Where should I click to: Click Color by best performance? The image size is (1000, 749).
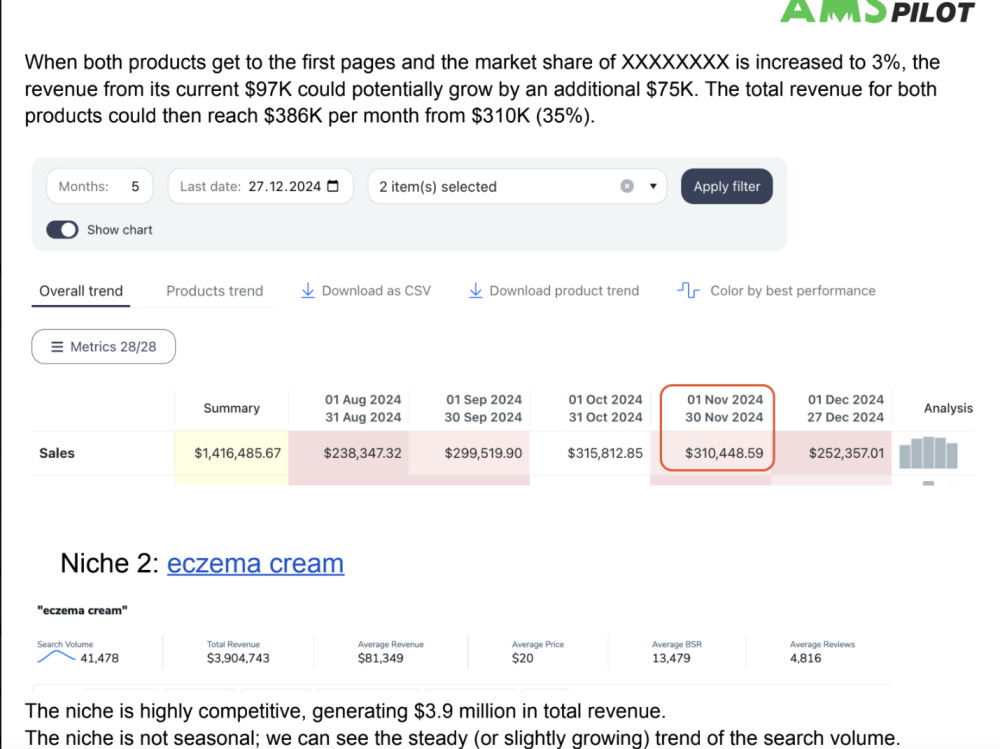(776, 291)
